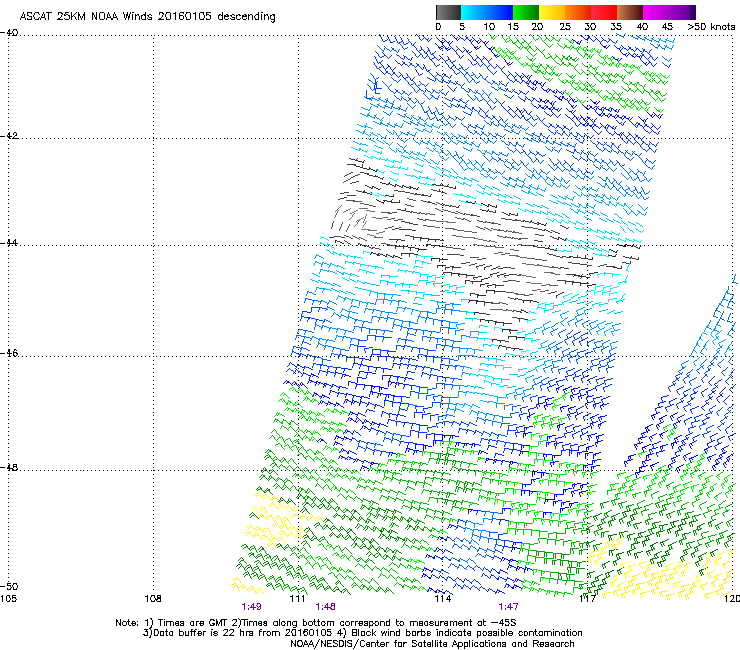Click the latitude label '-44'
This screenshot has width=740, height=650.
tap(9, 243)
